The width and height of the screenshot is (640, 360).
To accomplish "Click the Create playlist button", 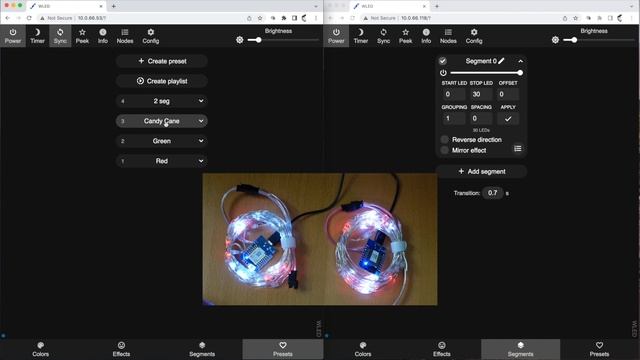I will 162,81.
